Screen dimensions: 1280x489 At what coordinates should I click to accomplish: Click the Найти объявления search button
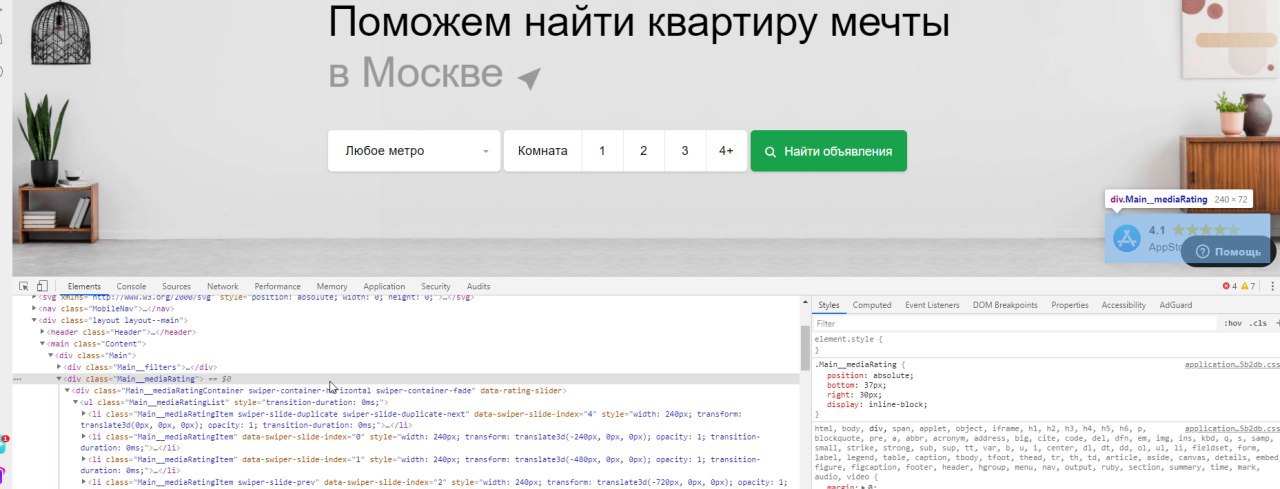coord(829,151)
